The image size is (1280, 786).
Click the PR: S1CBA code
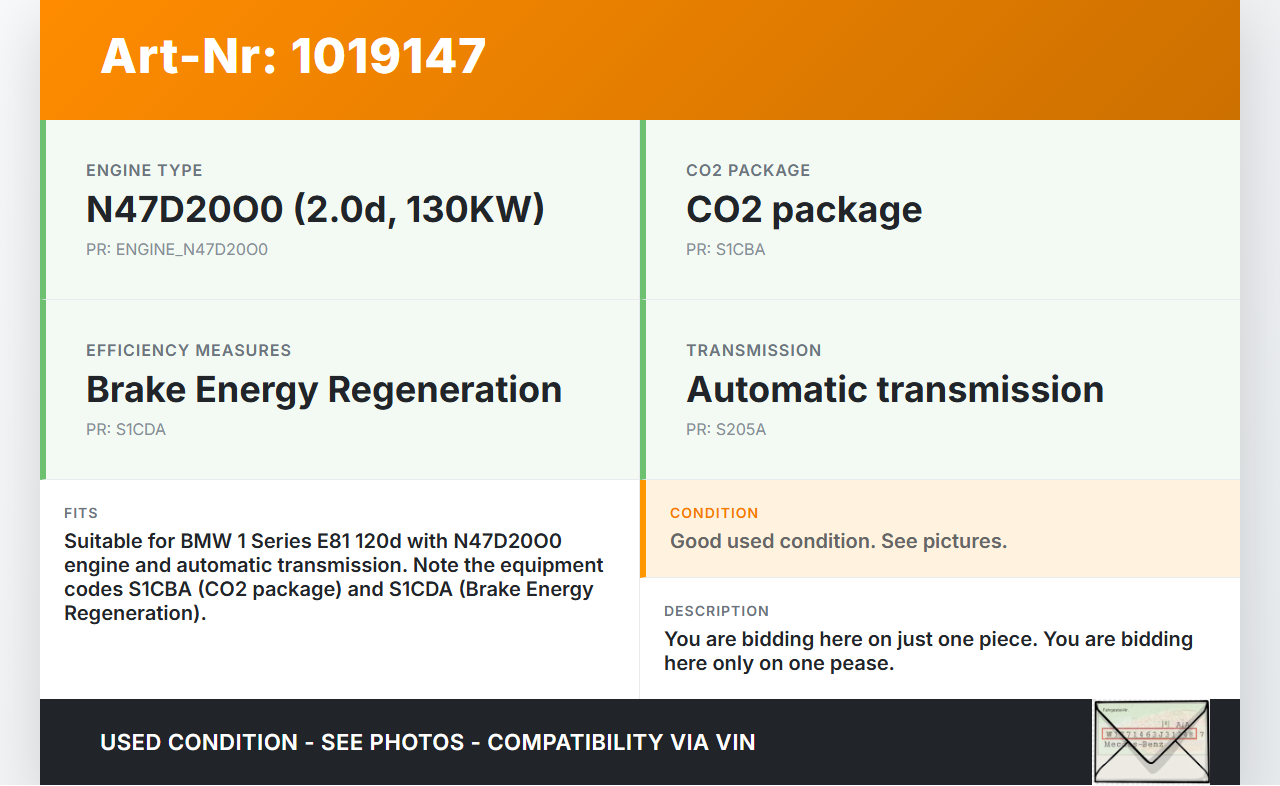pos(725,249)
